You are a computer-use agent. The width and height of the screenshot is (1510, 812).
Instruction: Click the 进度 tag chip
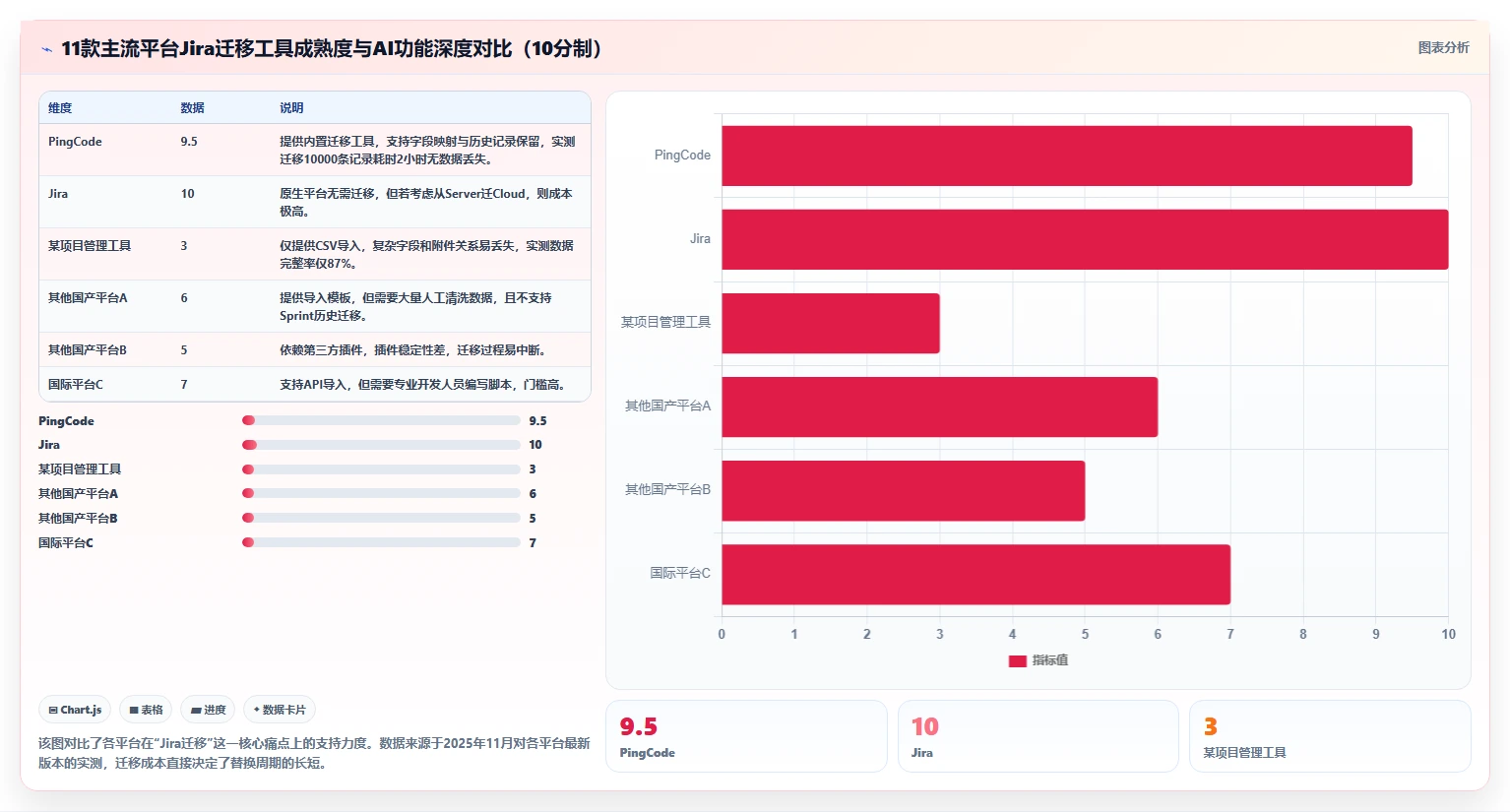pyautogui.click(x=208, y=710)
